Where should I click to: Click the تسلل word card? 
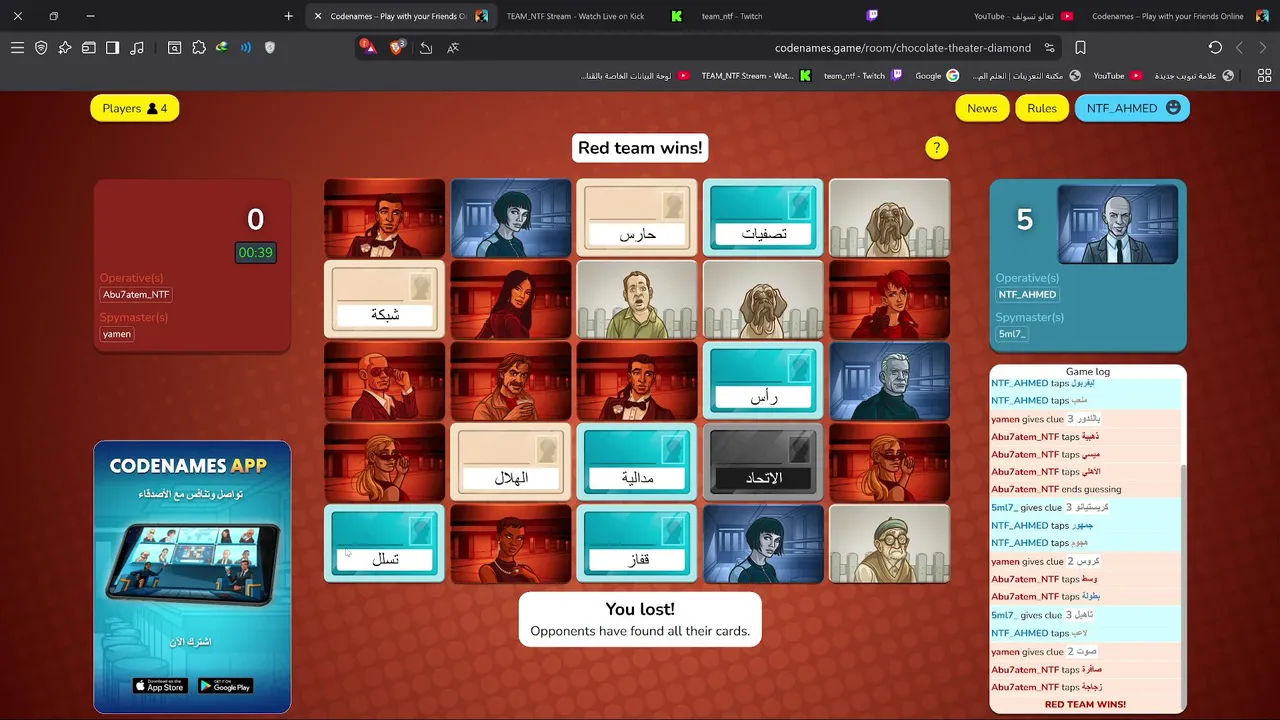(x=385, y=543)
